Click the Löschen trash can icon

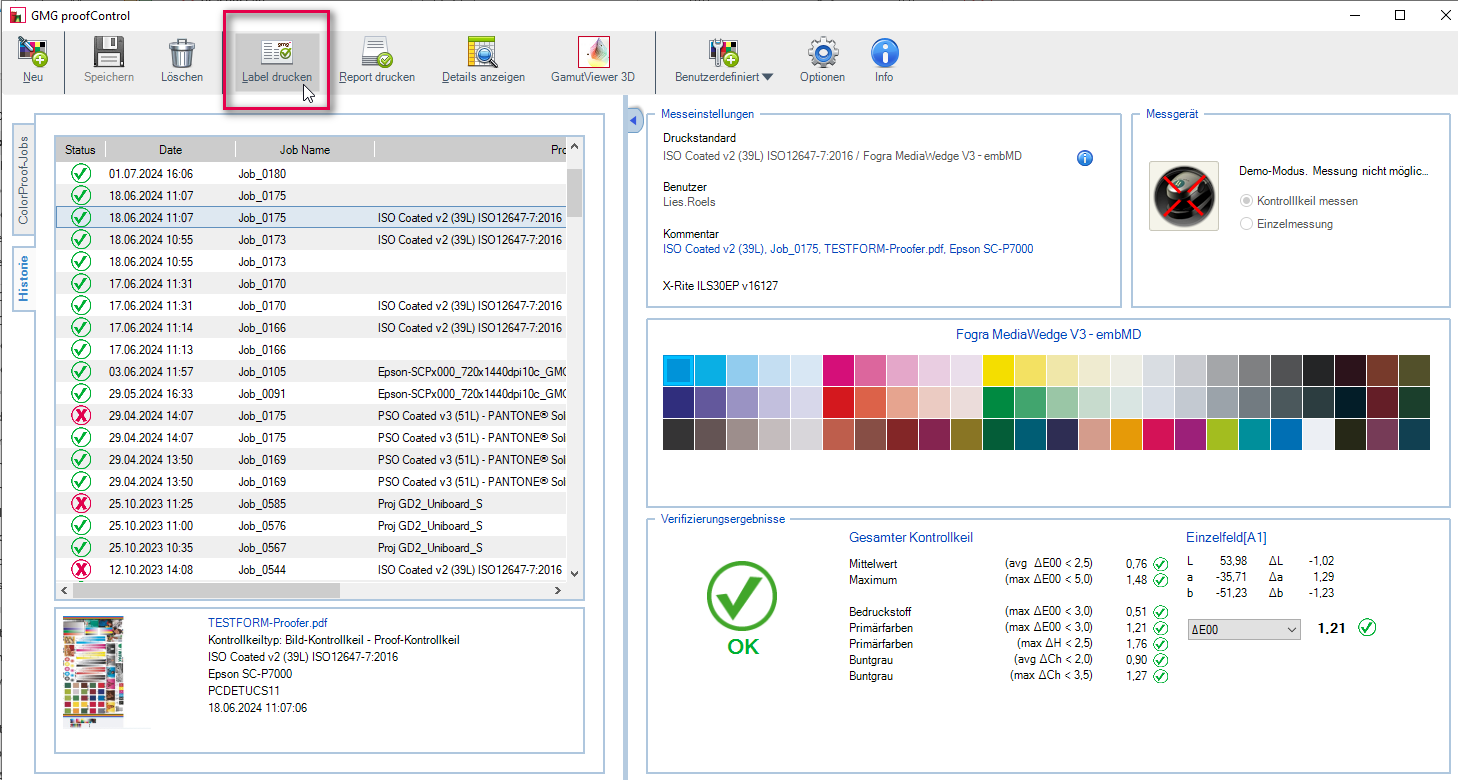(x=182, y=52)
